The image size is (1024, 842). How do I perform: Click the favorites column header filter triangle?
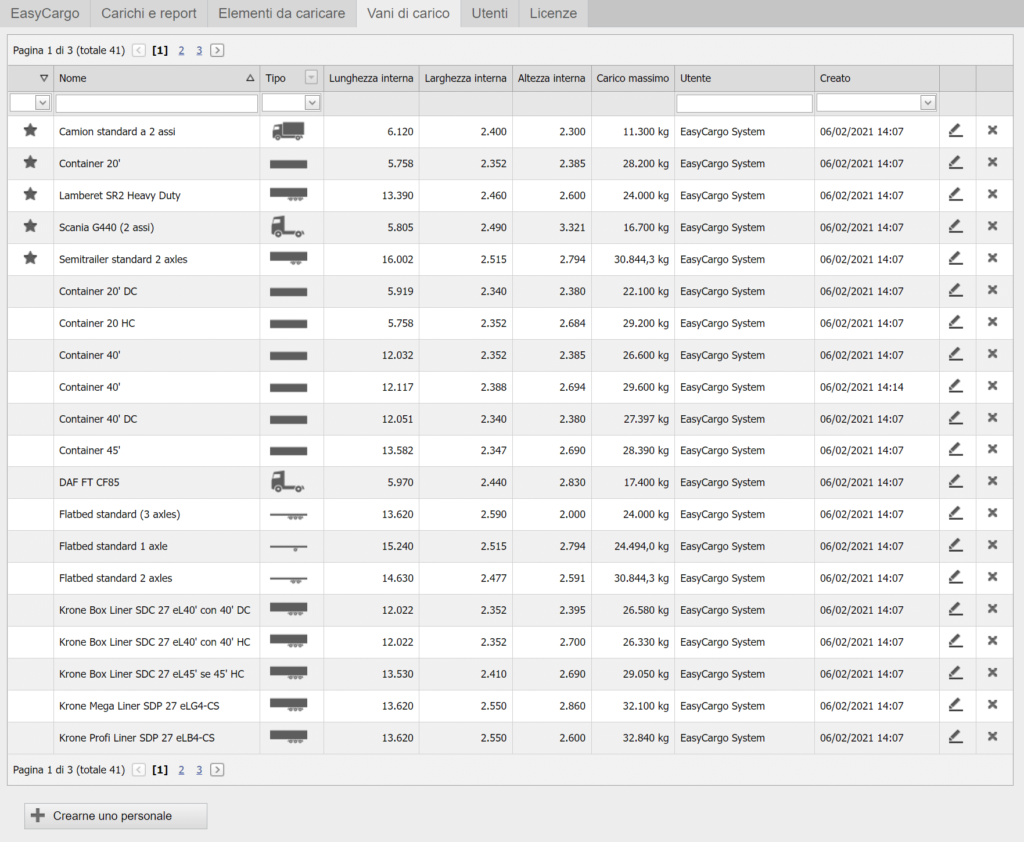tap(44, 78)
